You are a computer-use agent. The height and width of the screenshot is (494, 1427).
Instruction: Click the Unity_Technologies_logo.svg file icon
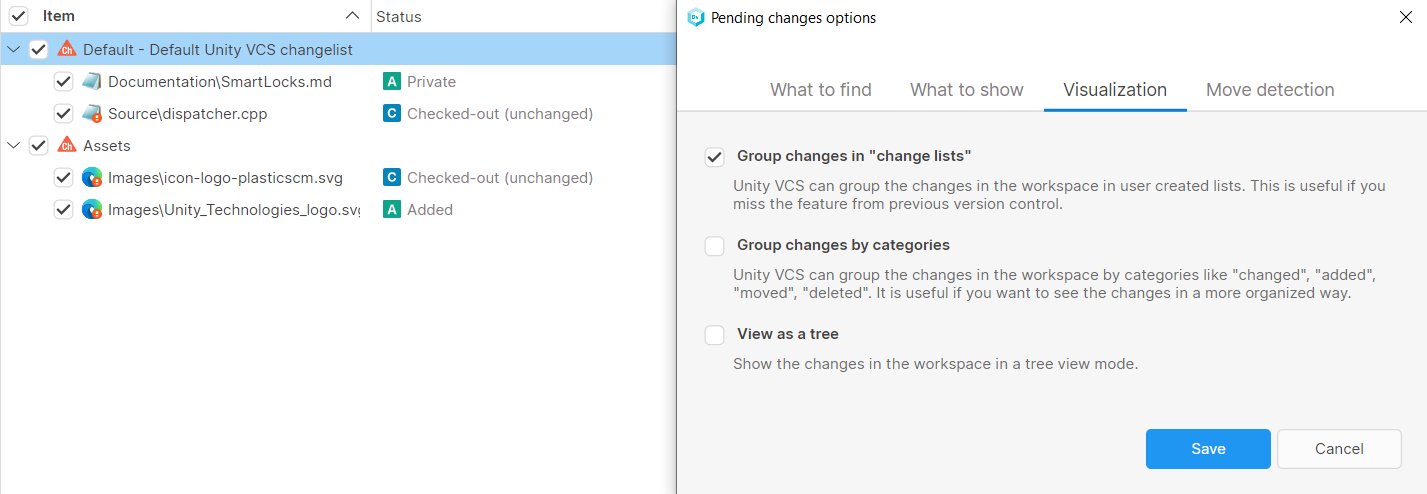92,209
